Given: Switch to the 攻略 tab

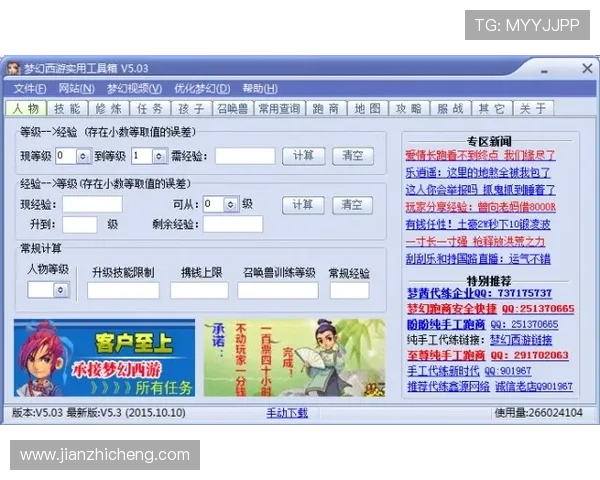Looking at the screenshot, I should click(x=409, y=109).
